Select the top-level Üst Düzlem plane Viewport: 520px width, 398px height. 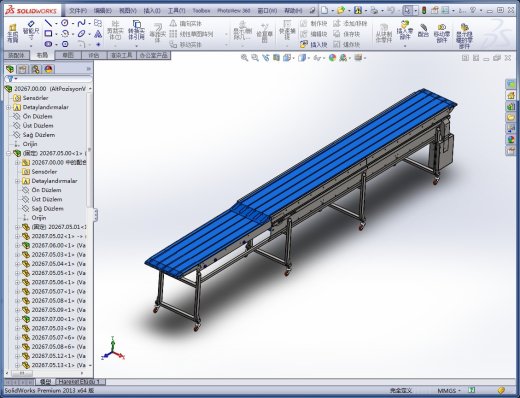38,126
